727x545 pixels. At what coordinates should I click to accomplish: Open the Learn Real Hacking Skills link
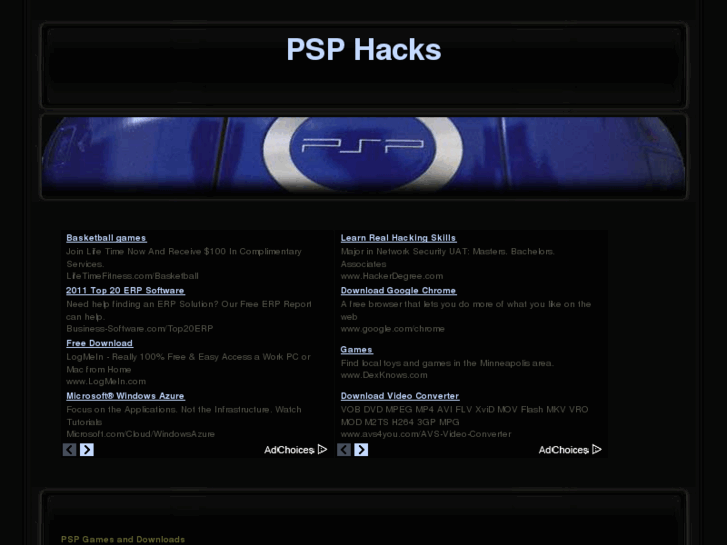(398, 238)
